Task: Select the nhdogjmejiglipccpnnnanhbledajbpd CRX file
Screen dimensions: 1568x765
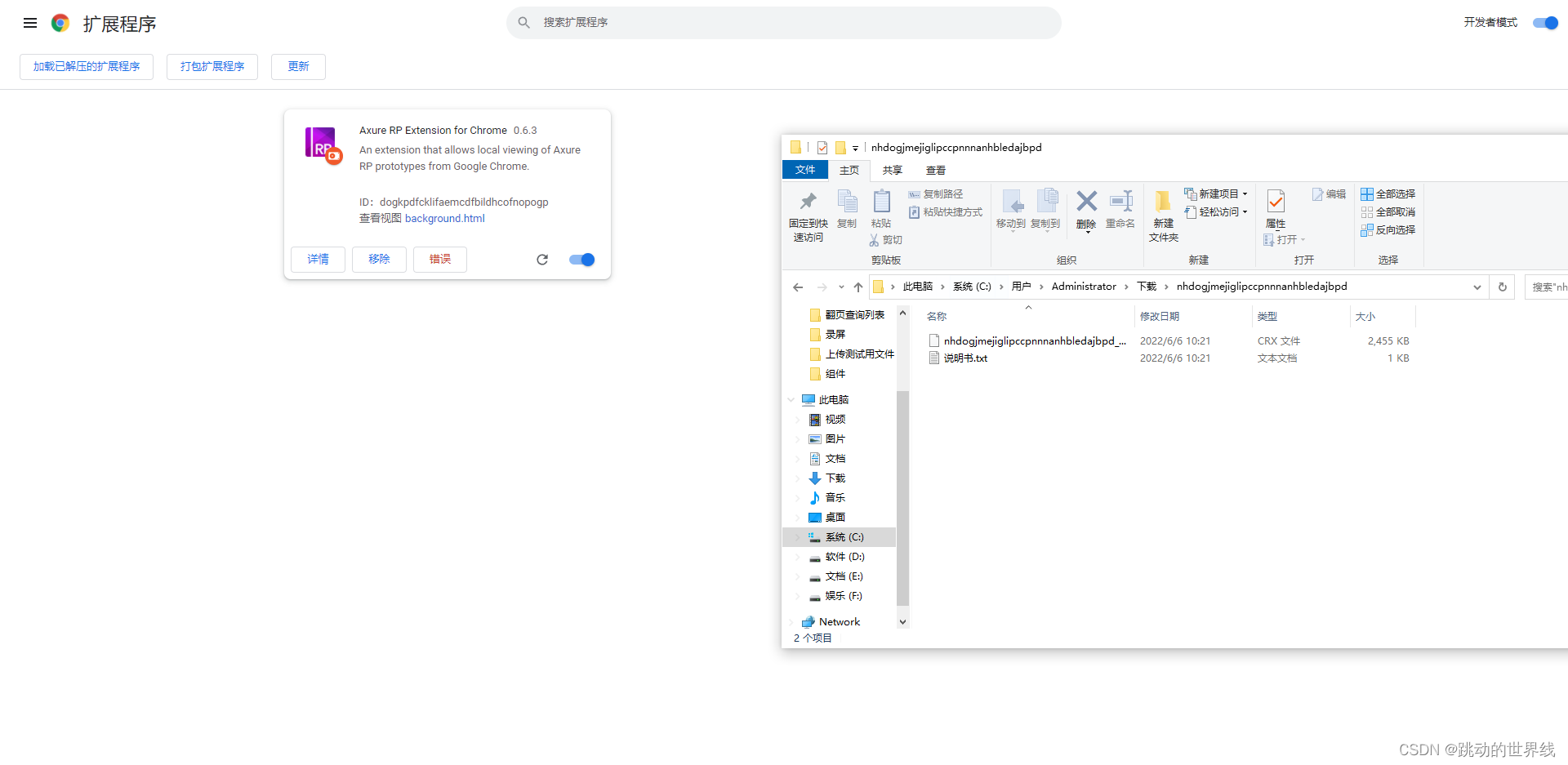Action: 1035,341
